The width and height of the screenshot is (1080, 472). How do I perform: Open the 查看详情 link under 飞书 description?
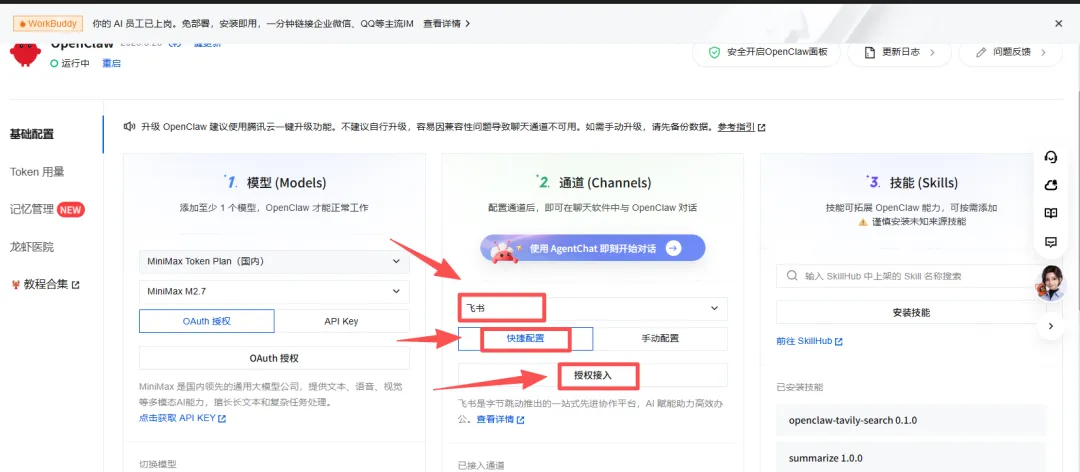pyautogui.click(x=500, y=420)
